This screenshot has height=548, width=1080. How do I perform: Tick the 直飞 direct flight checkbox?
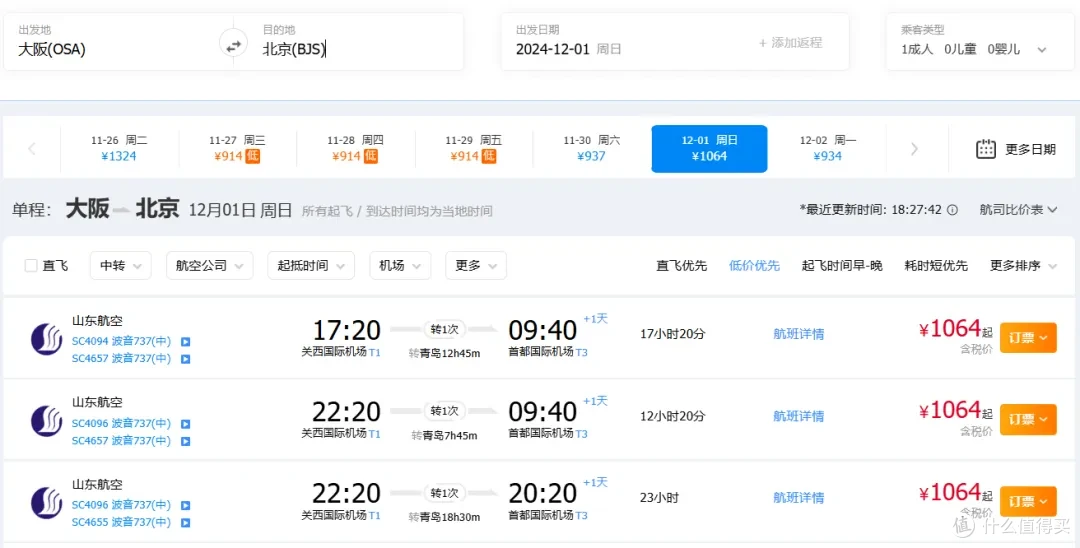(31, 266)
